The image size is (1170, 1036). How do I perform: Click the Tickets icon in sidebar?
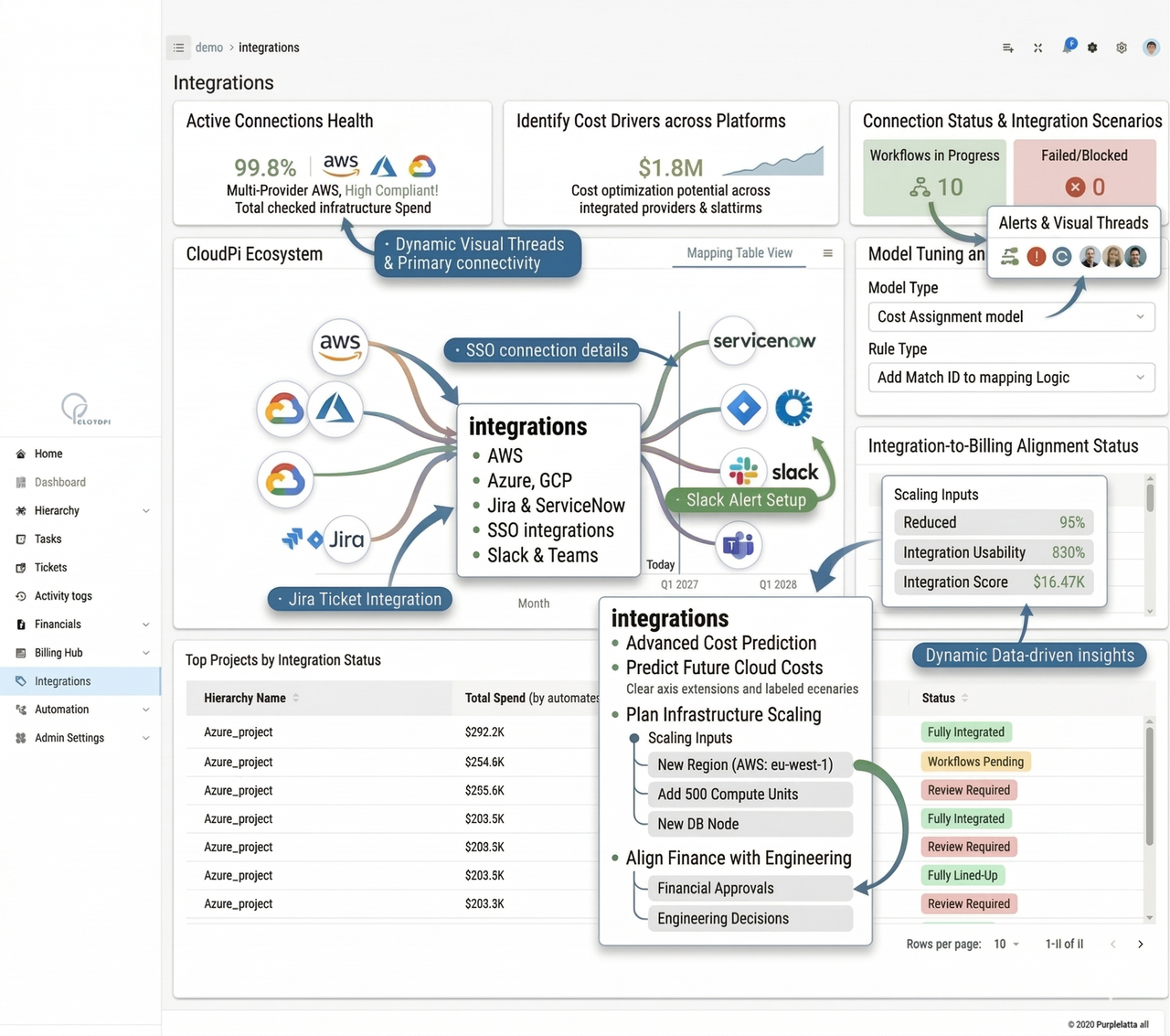(21, 568)
